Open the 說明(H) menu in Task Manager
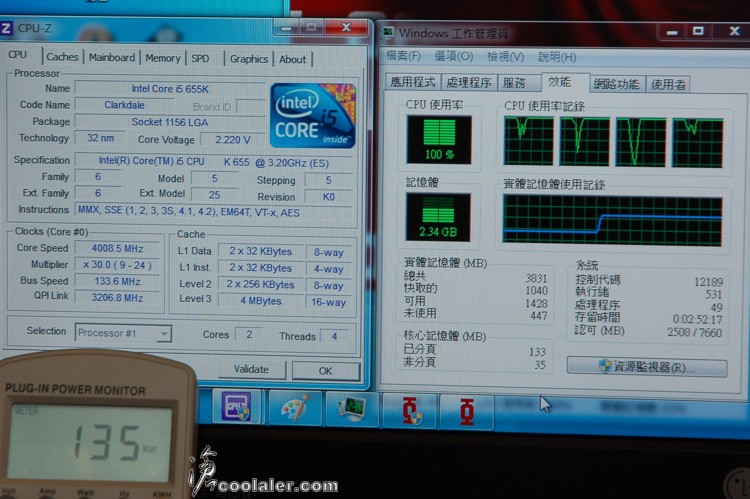 pyautogui.click(x=557, y=57)
